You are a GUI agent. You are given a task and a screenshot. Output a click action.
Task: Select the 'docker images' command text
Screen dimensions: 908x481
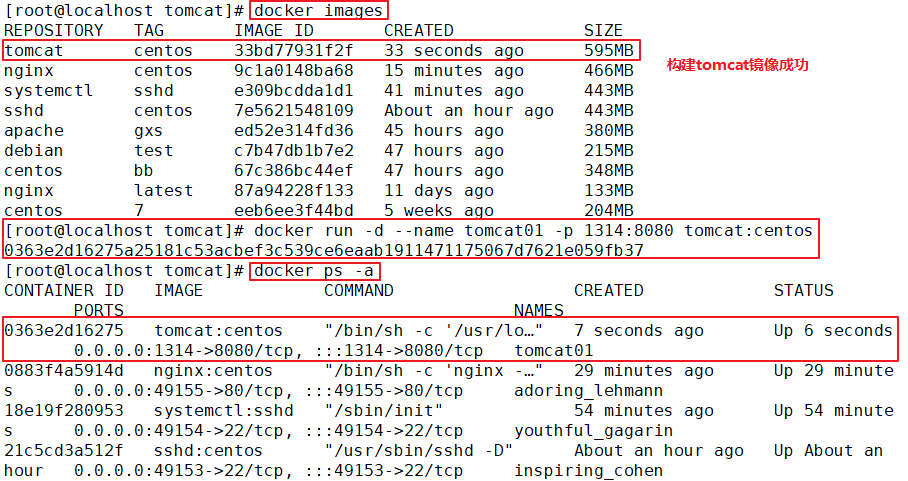[x=318, y=10]
